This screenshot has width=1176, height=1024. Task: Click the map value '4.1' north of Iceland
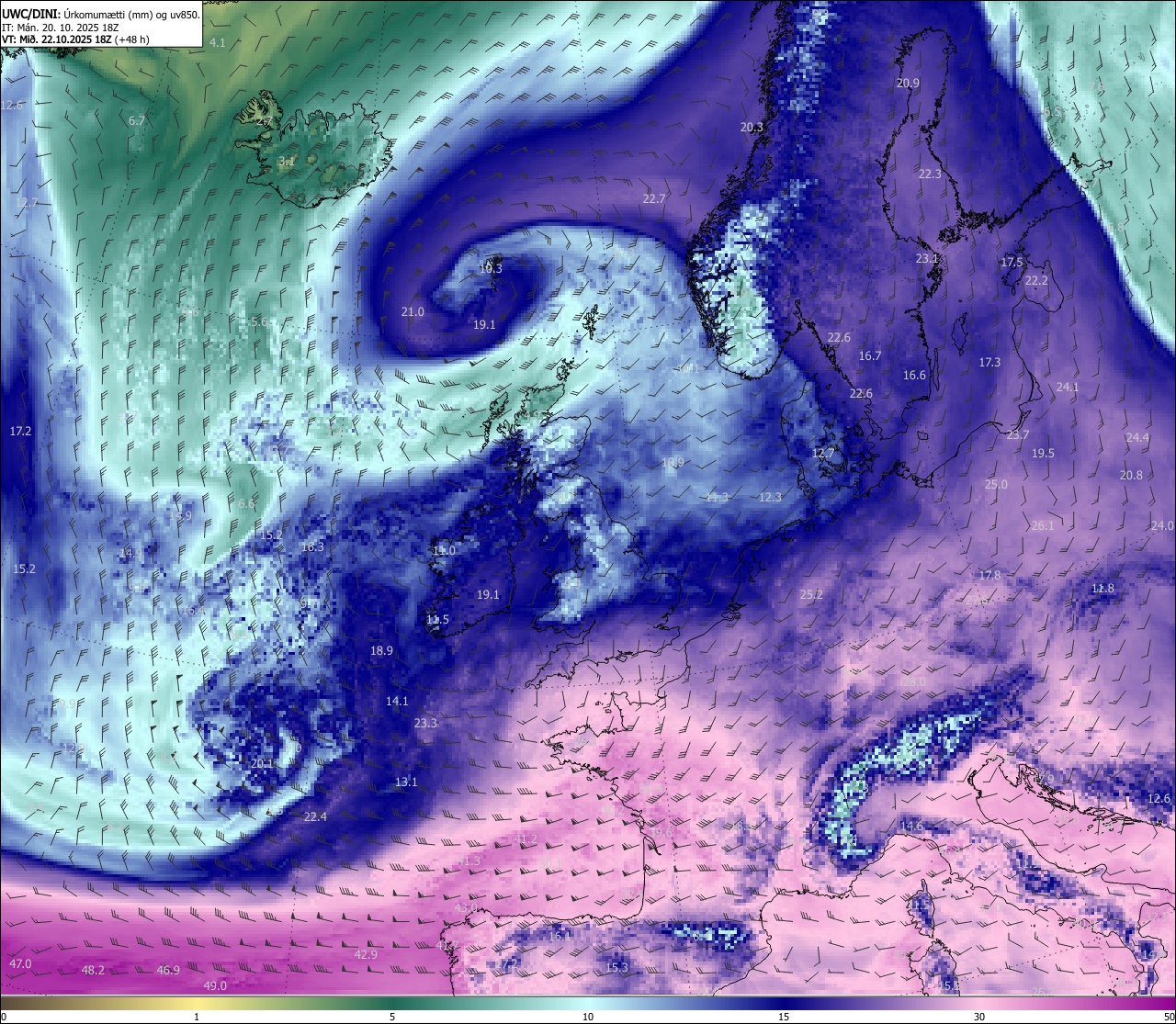218,43
